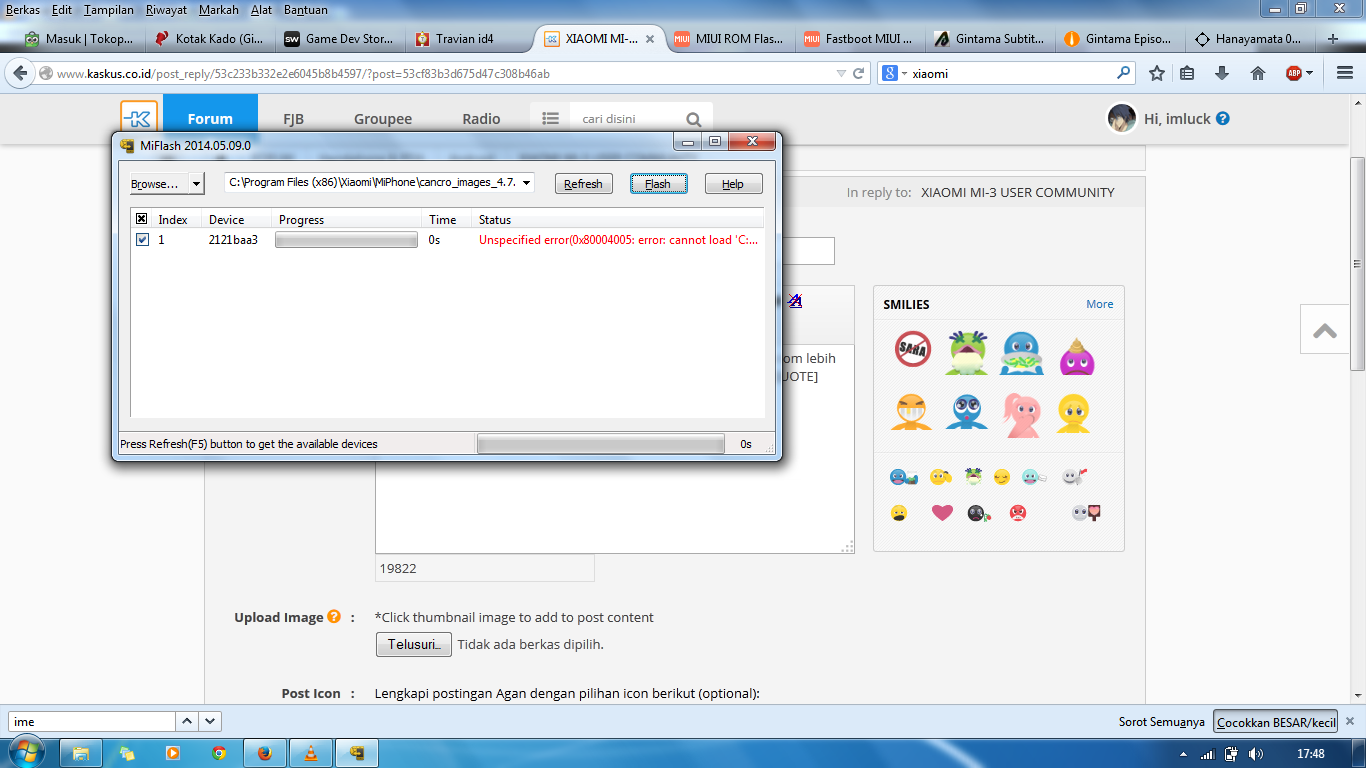
Task: Open the Tampilan menu
Action: click(109, 10)
